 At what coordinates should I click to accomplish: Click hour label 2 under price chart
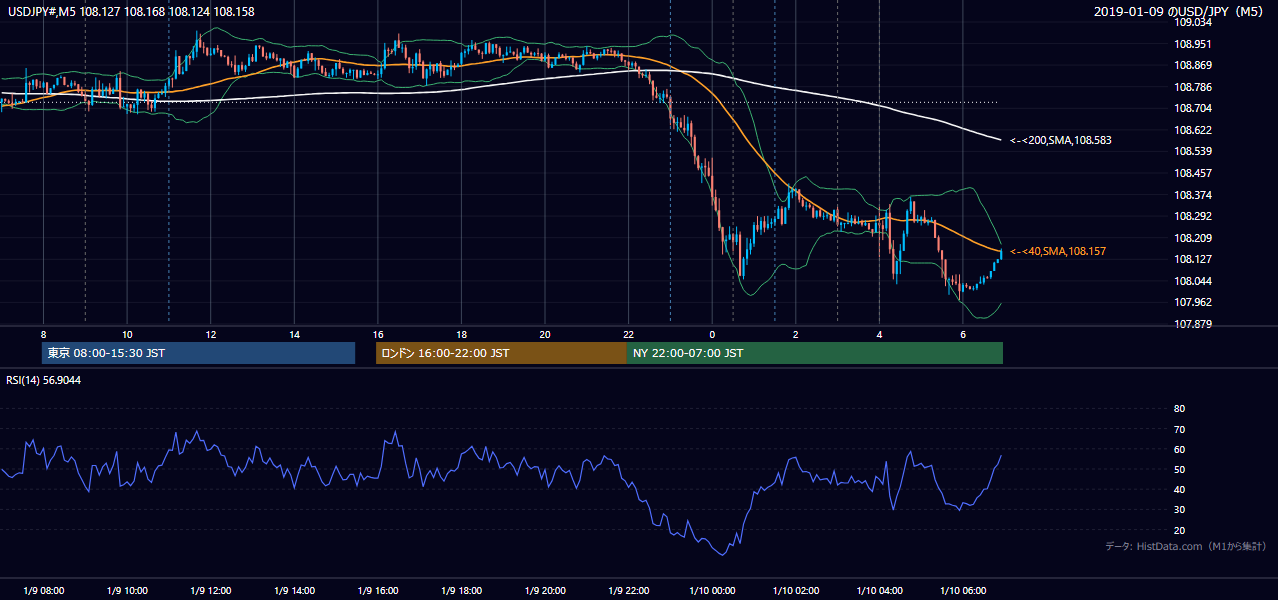[795, 334]
